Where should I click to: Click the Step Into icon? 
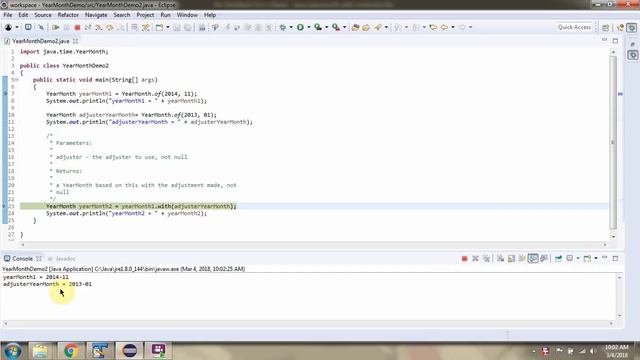pos(99,27)
